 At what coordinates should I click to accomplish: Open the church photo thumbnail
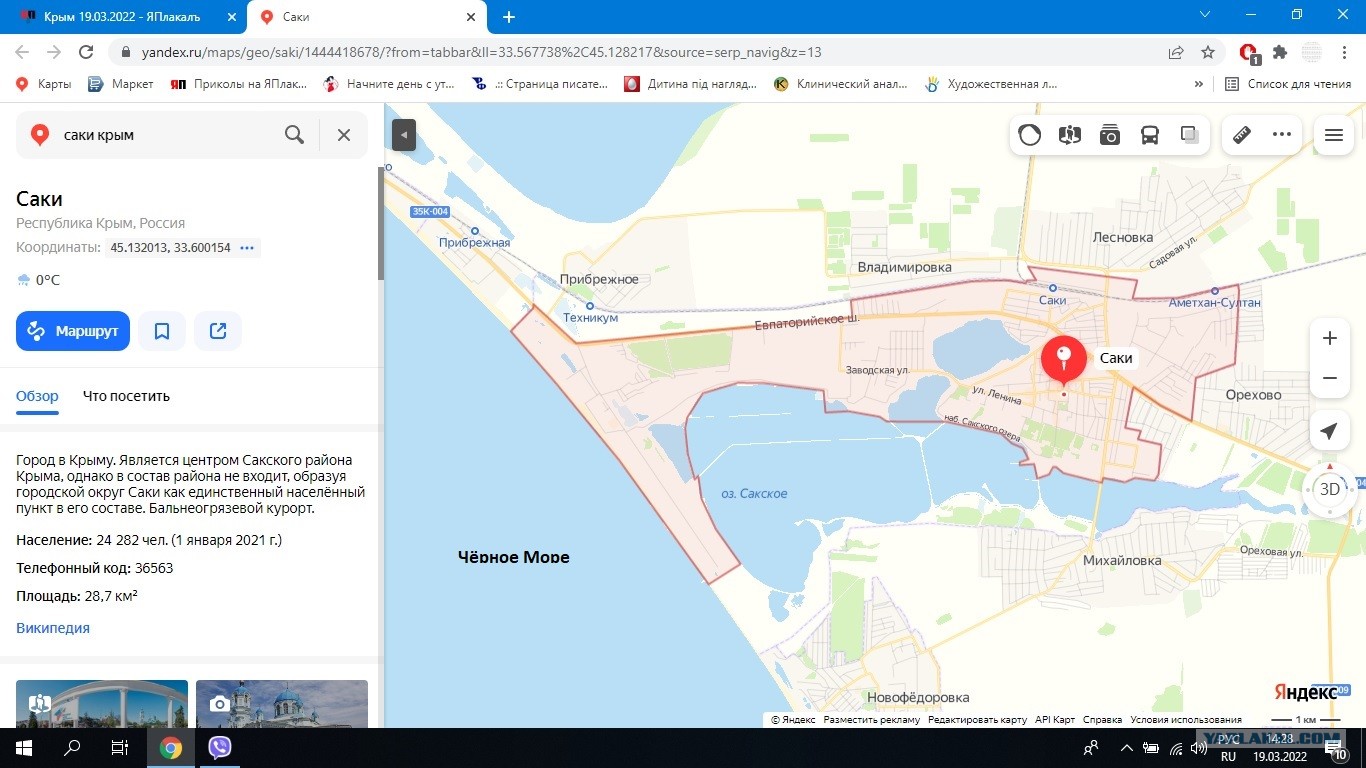click(282, 704)
